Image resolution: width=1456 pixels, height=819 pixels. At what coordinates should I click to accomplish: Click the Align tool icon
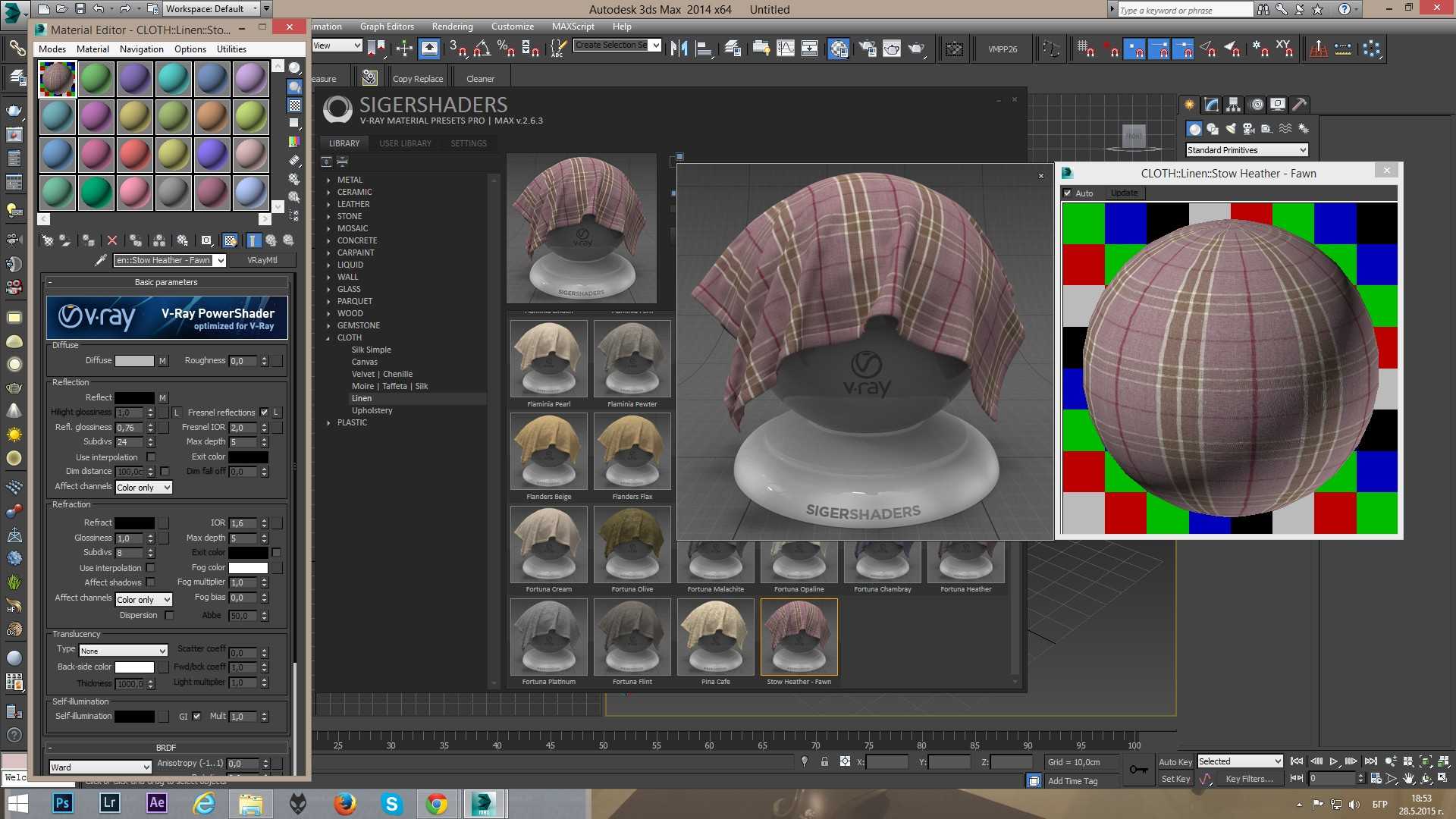point(704,49)
